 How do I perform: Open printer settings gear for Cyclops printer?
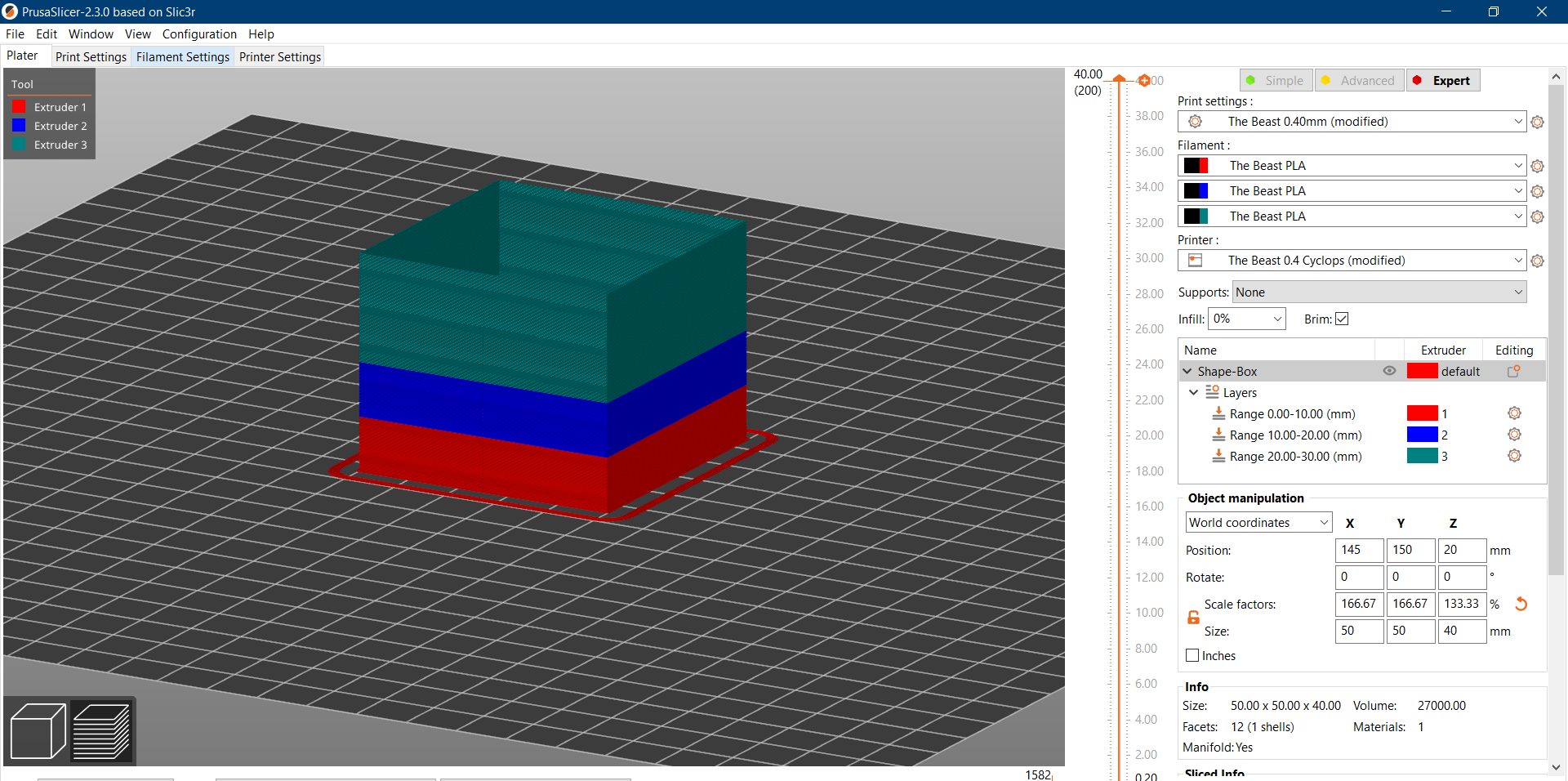click(1537, 261)
